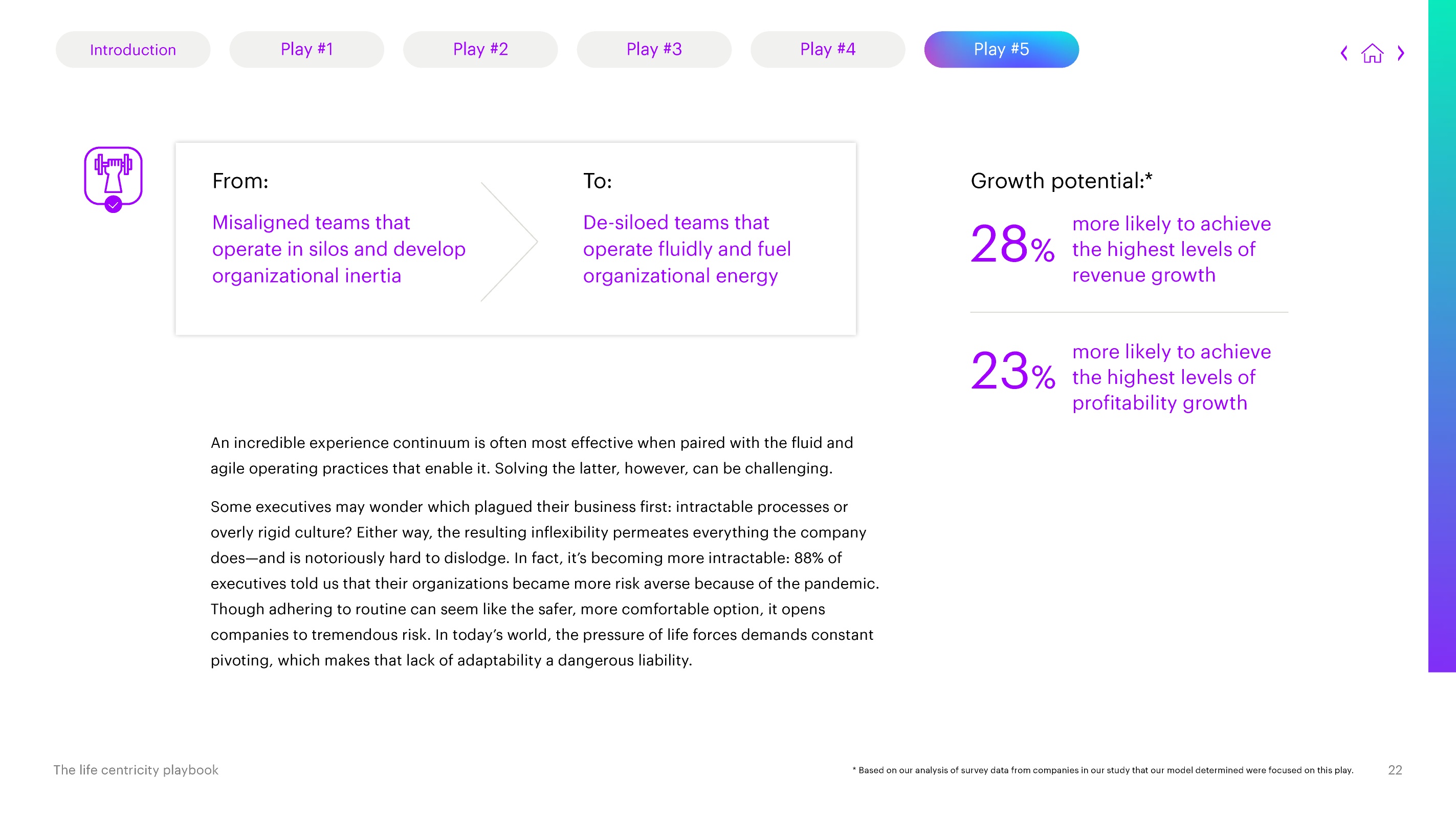Click the purple checkmark badge
This screenshot has height=819, width=1456.
click(x=113, y=205)
